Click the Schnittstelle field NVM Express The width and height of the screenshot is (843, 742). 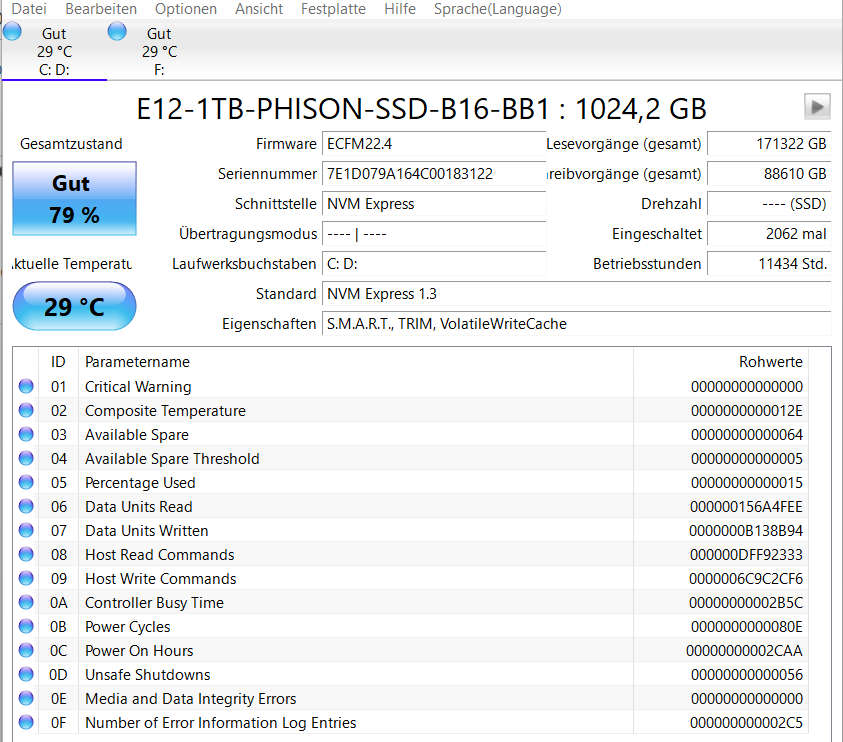pos(434,204)
